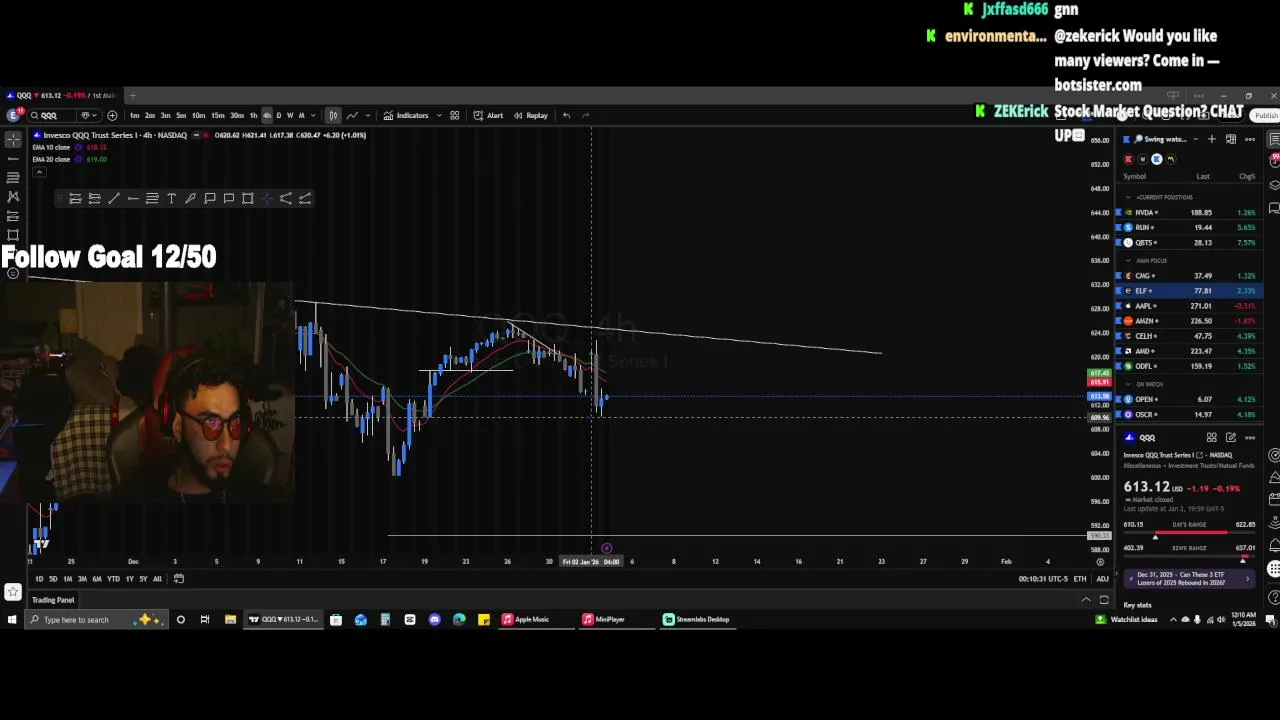Select the Fibonacci retracement tool in sidebar
Viewport: 1280px width, 720px height.
13,177
